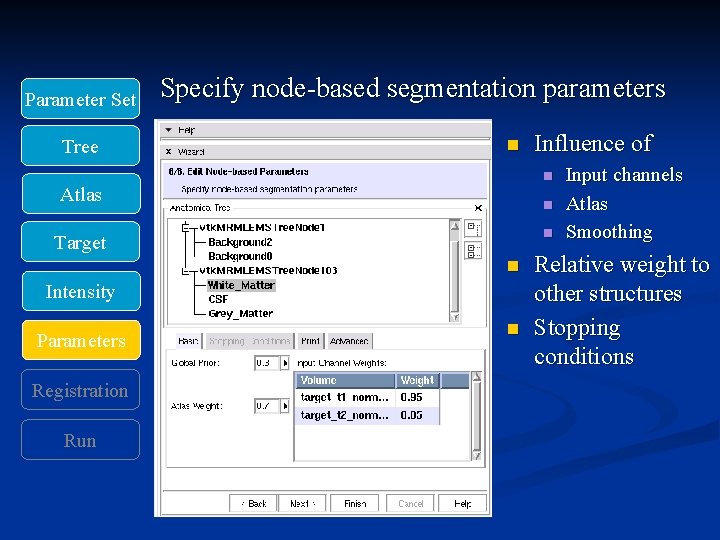Collapse the Wizard section header
The width and height of the screenshot is (720, 540).
169,152
